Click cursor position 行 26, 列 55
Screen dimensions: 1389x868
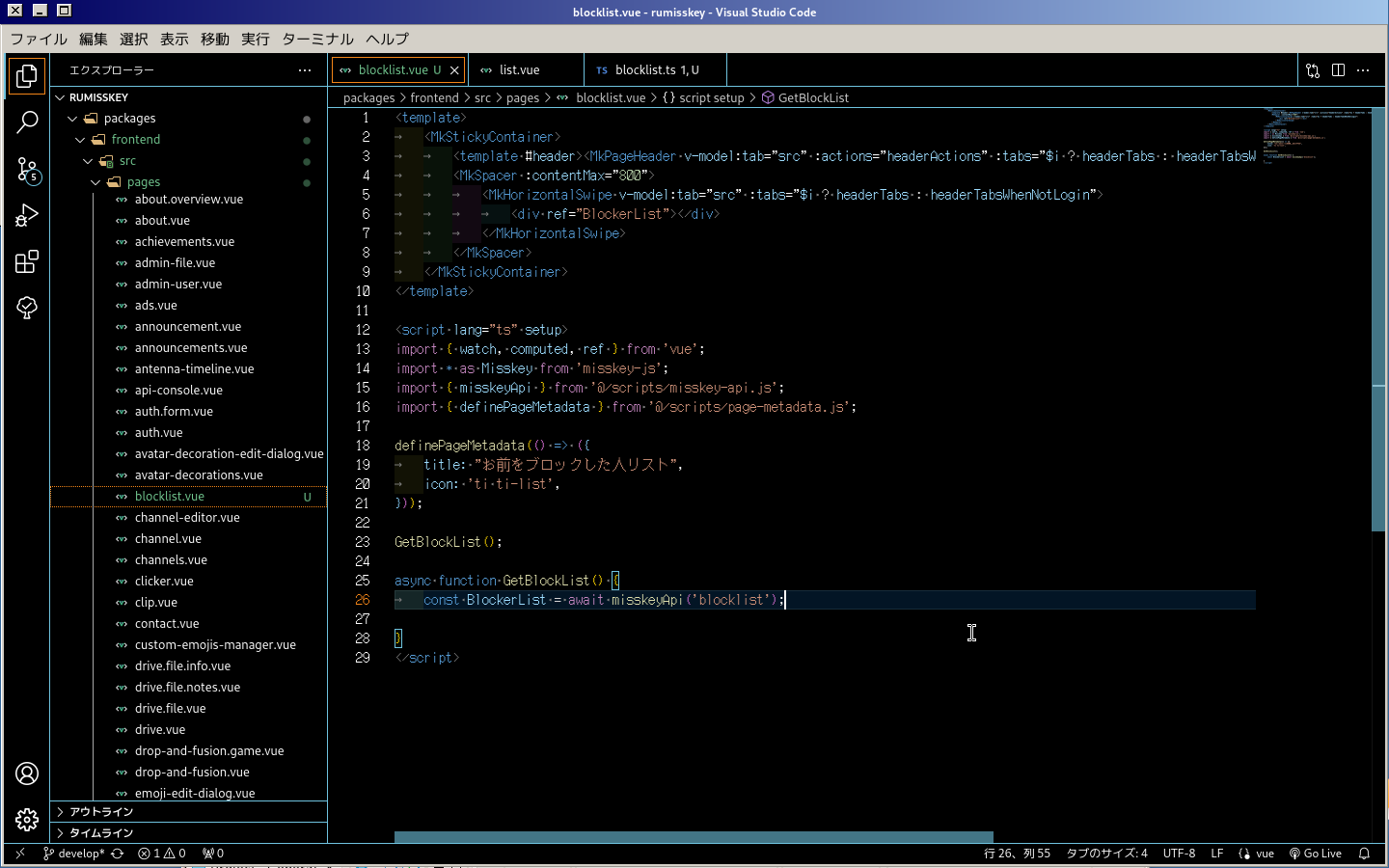[1017, 854]
